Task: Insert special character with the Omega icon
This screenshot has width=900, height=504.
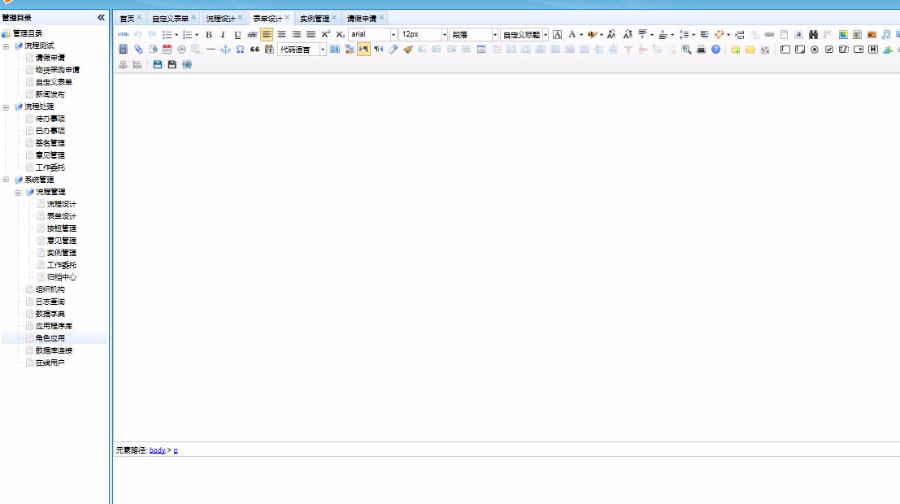Action: tap(240, 49)
